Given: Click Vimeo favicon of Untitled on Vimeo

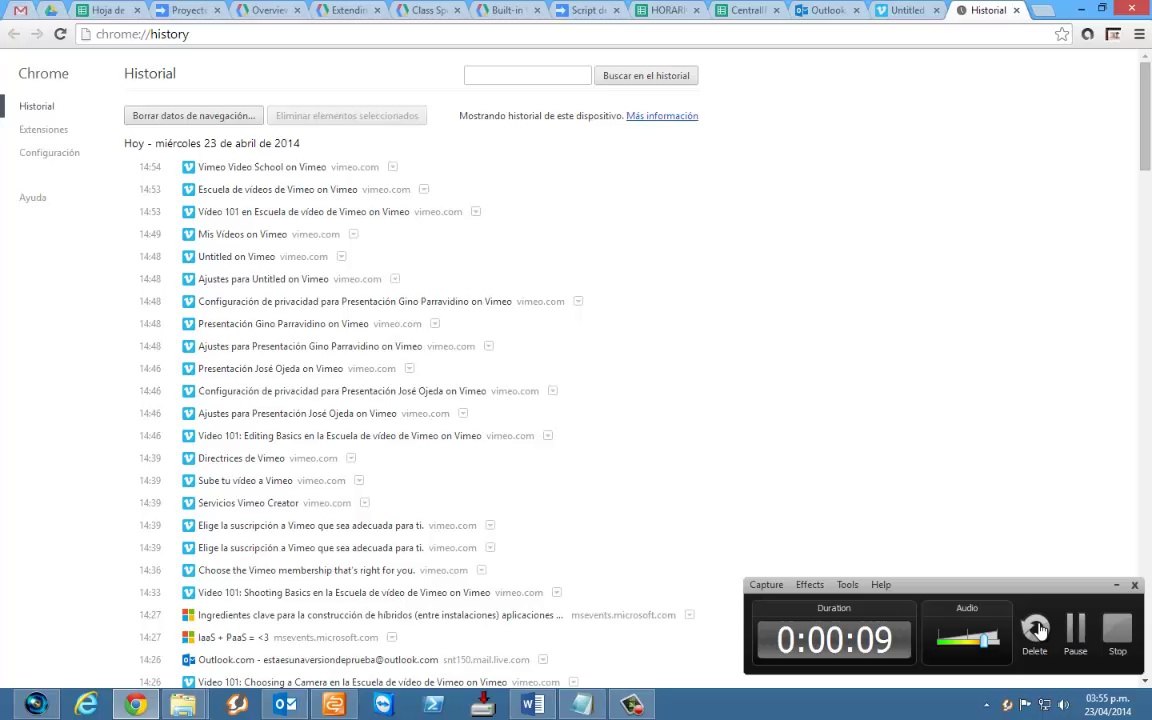Looking at the screenshot, I should pos(188,256).
